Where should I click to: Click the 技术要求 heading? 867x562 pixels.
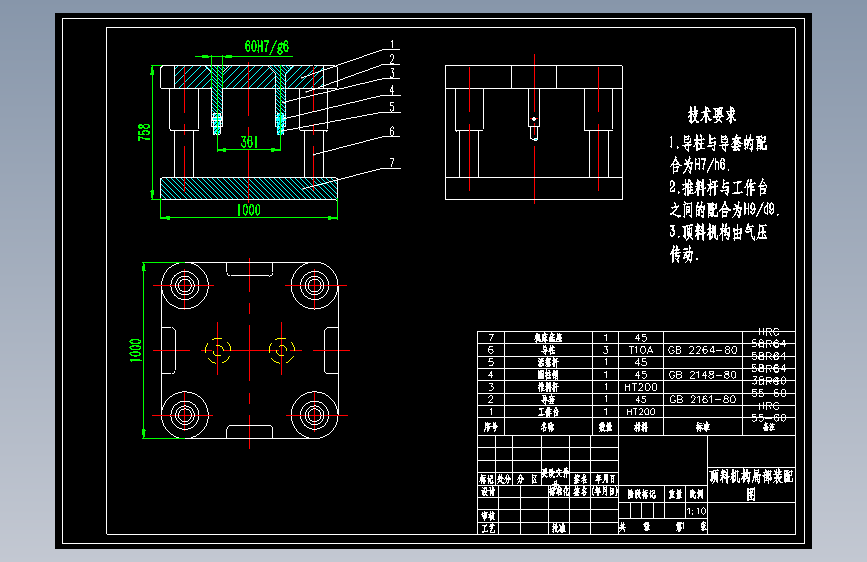(x=712, y=115)
